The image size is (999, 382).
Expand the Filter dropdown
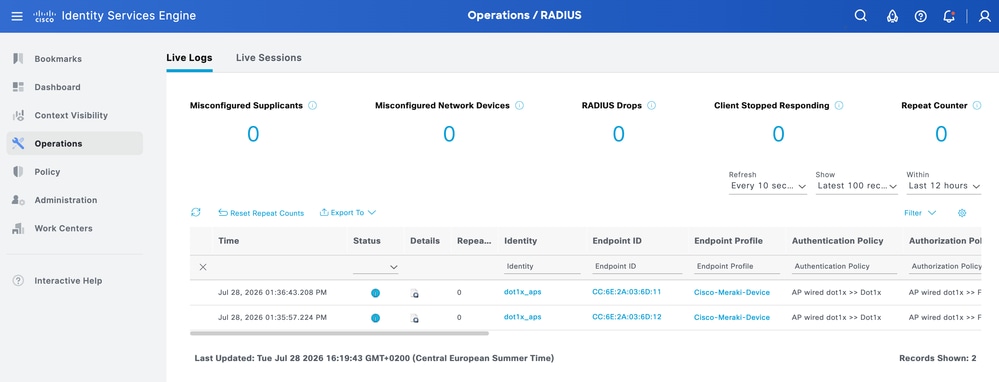click(x=920, y=213)
